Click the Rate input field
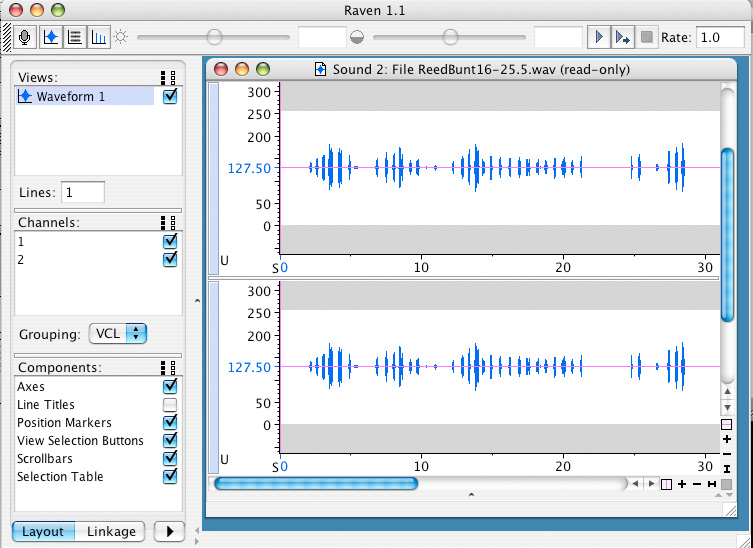The width and height of the screenshot is (753, 548). 720,37
